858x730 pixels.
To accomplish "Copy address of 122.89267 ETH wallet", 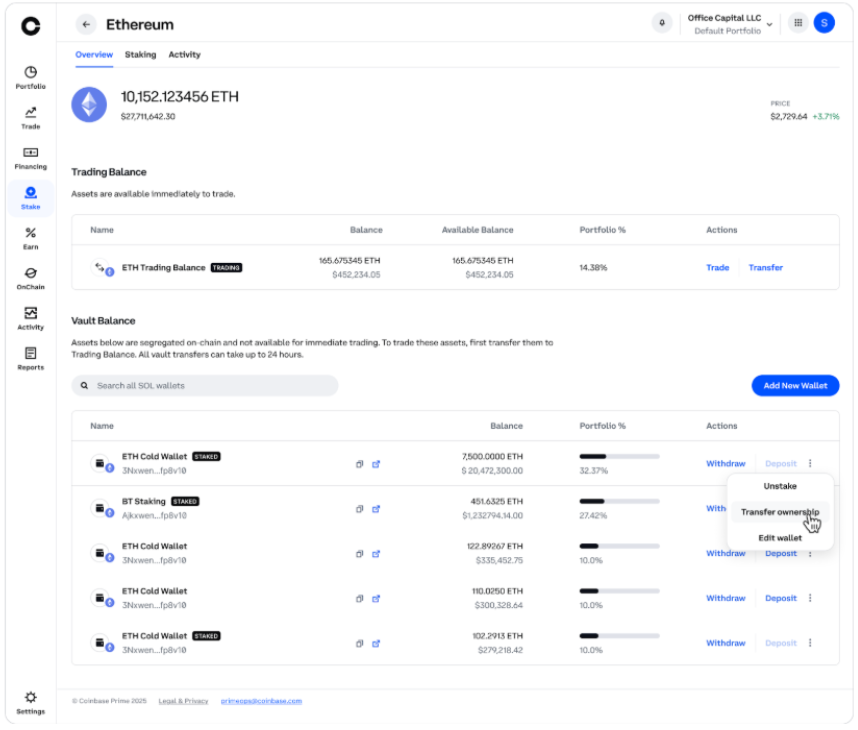I will (x=360, y=554).
